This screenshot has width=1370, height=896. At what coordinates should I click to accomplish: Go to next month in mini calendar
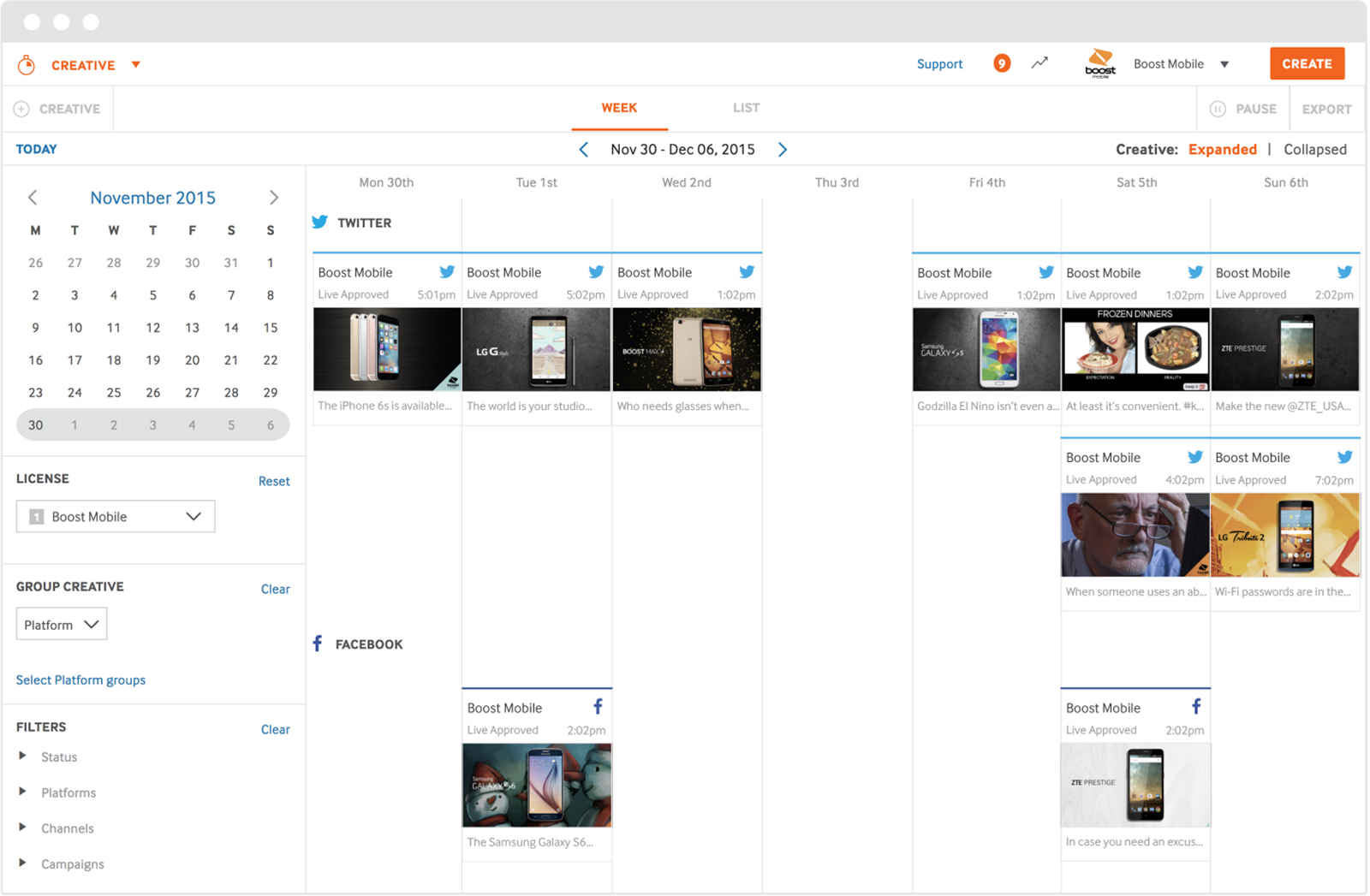[274, 198]
